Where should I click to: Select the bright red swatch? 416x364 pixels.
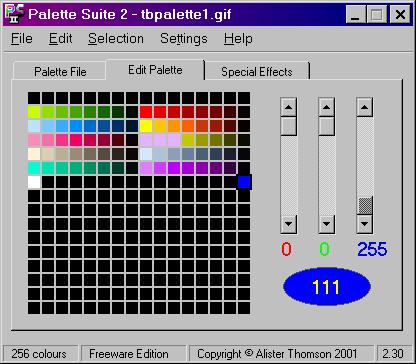tap(146, 112)
